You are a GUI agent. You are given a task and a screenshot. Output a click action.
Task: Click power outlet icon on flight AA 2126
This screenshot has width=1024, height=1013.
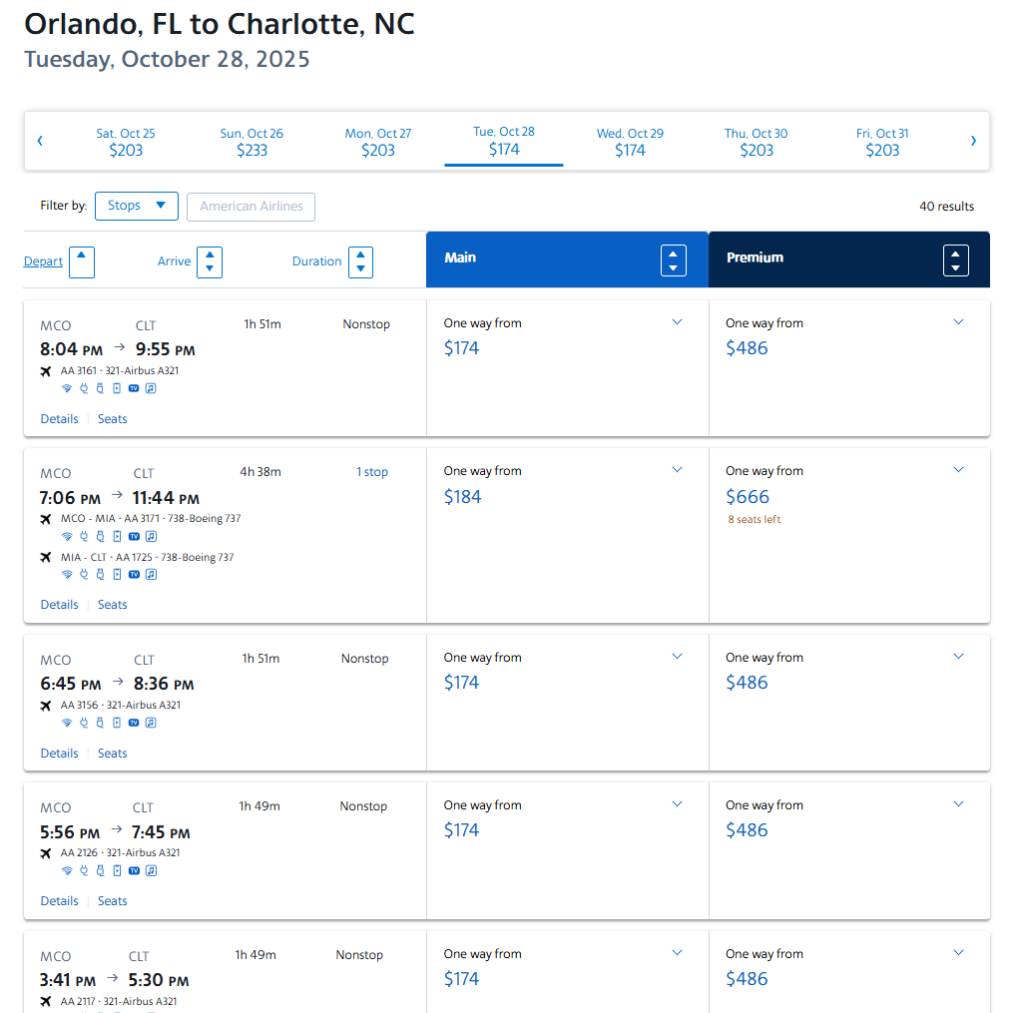click(x=84, y=871)
